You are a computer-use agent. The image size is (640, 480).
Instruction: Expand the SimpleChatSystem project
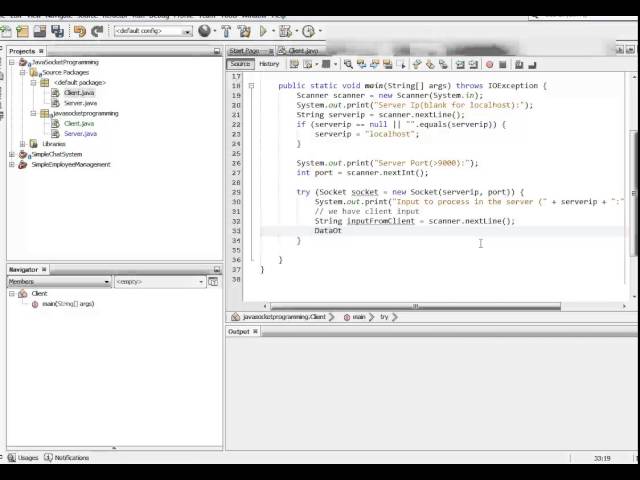pos(12,154)
